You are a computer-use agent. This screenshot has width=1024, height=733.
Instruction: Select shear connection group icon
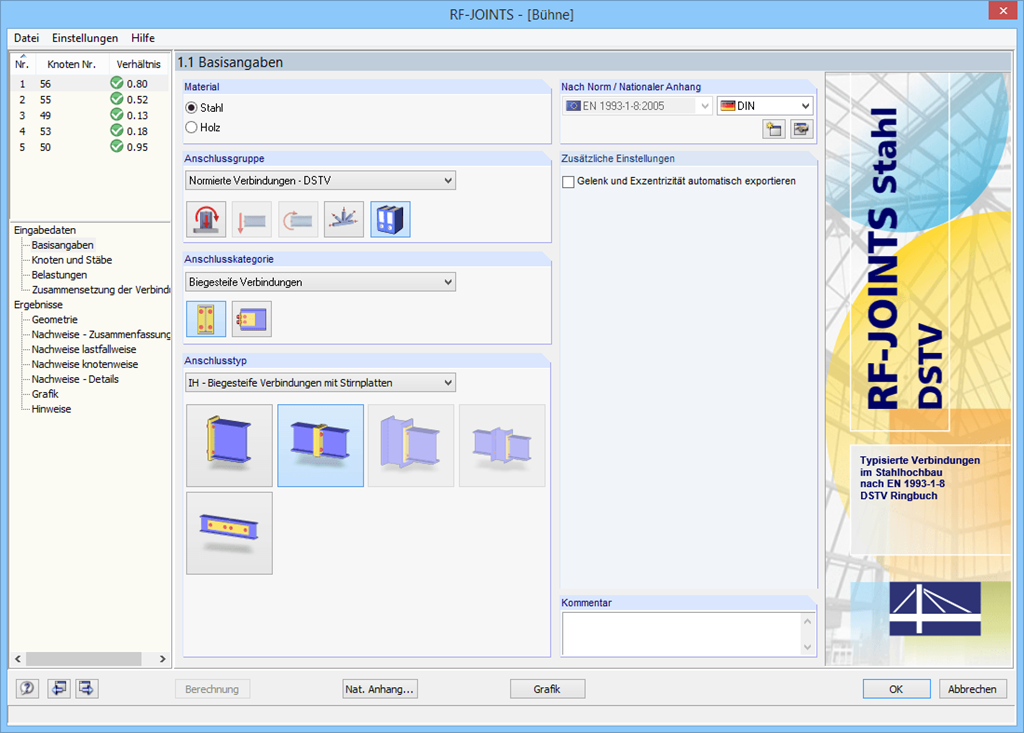(x=252, y=219)
